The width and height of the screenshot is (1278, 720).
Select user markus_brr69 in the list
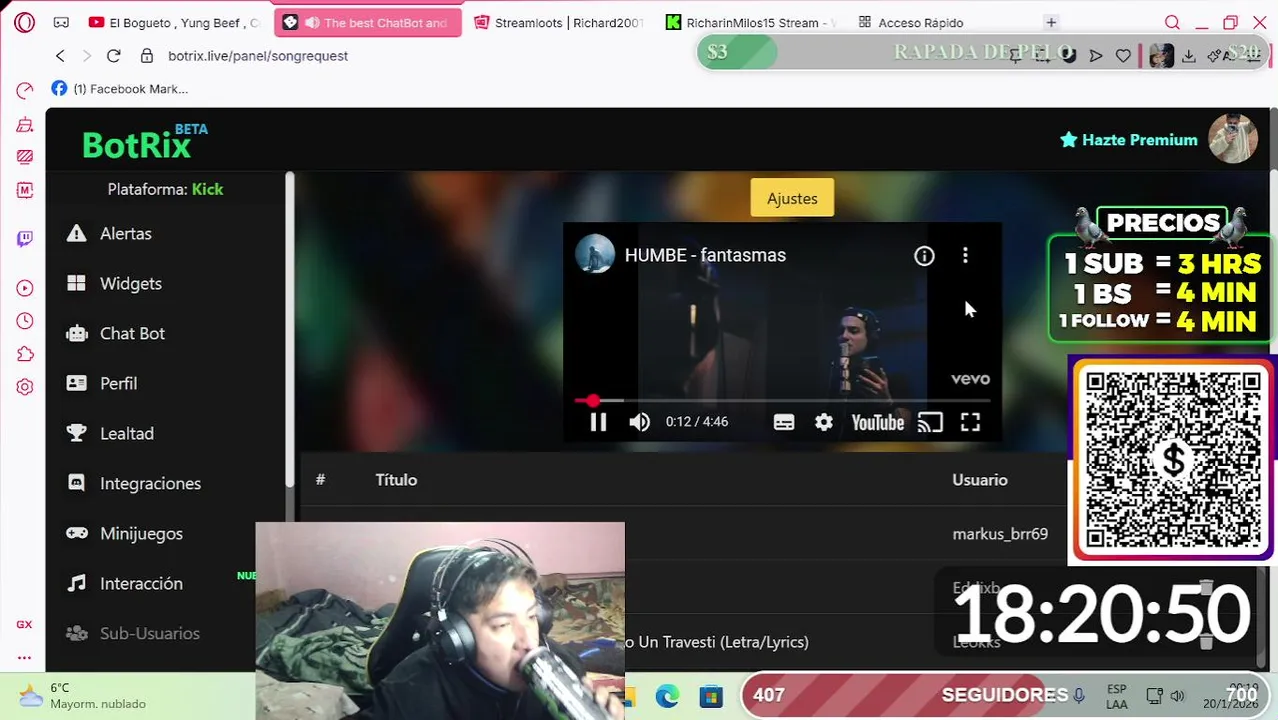pyautogui.click(x=1000, y=534)
